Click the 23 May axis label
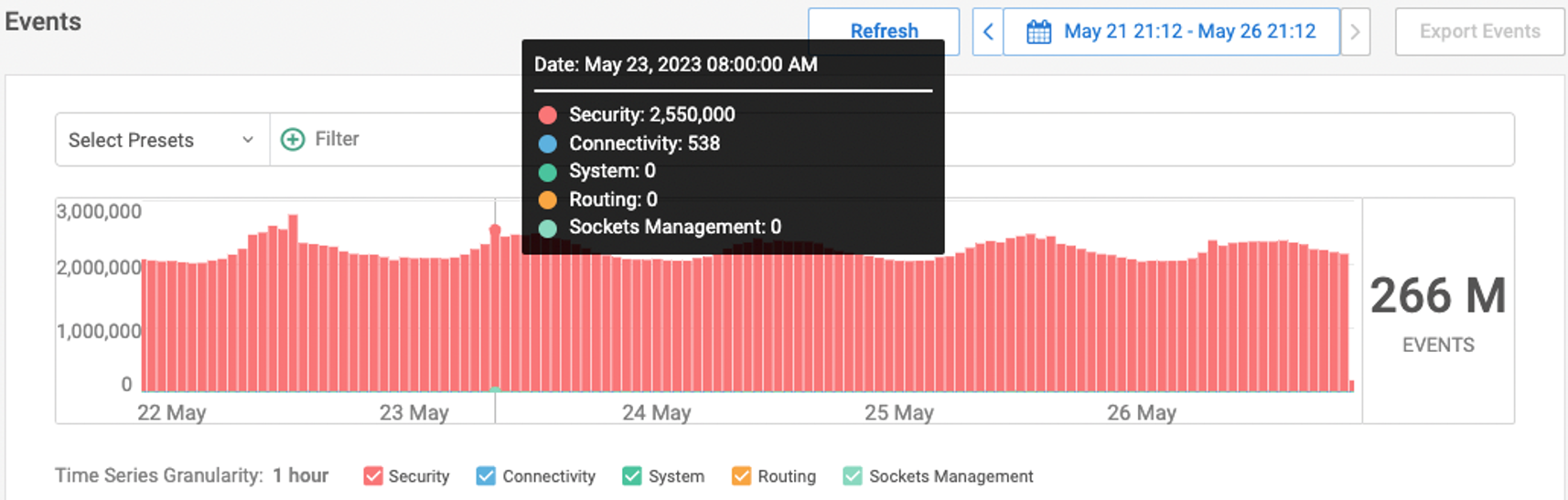 (414, 412)
